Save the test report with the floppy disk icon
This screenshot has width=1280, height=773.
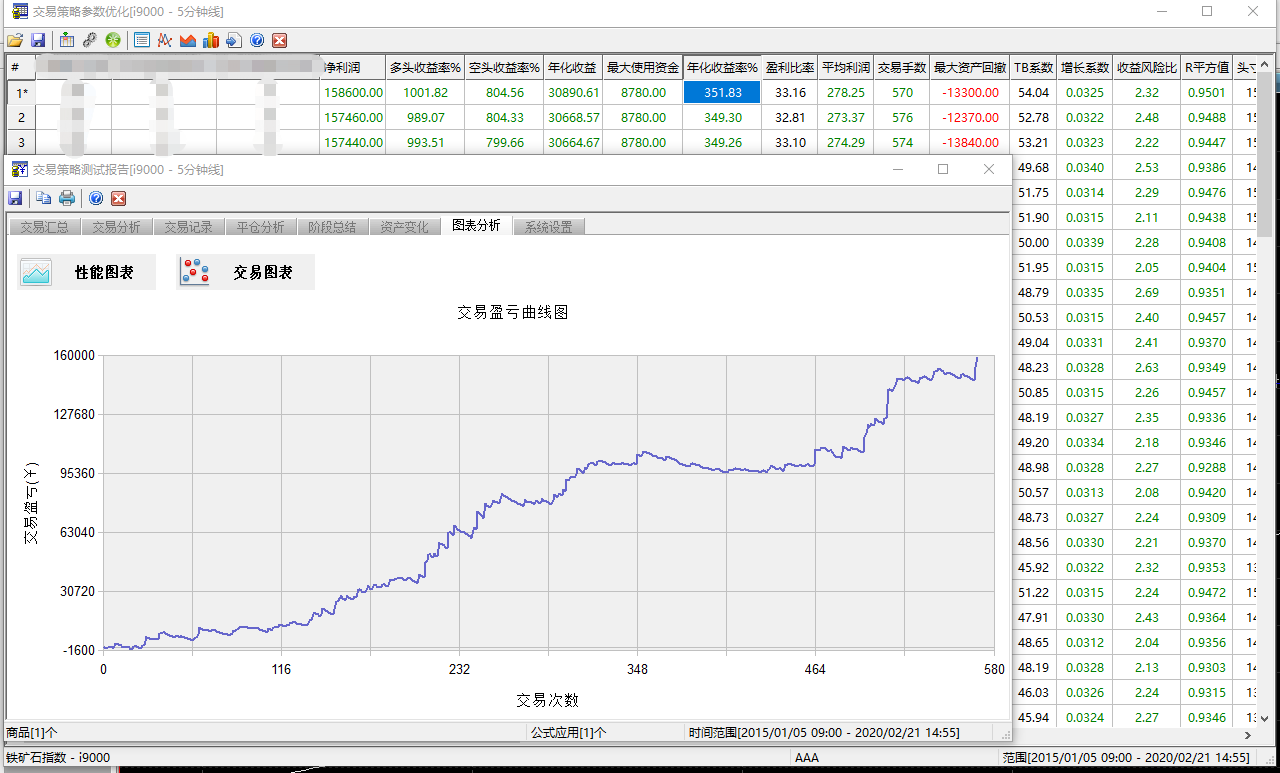click(x=16, y=198)
